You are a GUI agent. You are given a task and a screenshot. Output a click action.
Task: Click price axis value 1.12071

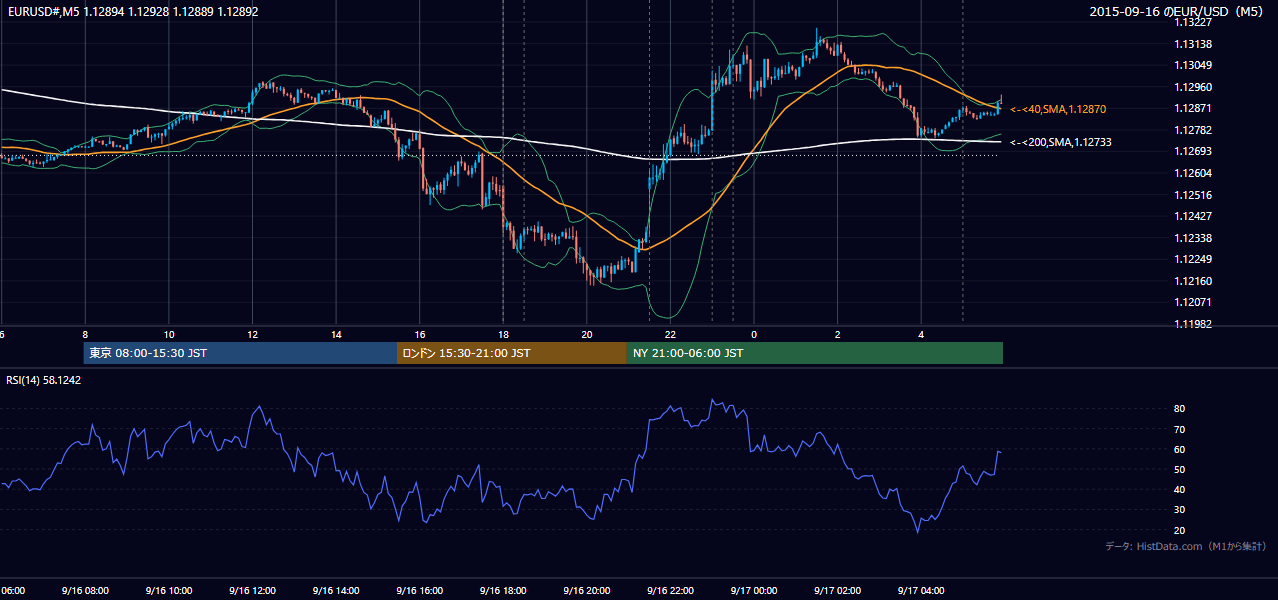(1193, 302)
